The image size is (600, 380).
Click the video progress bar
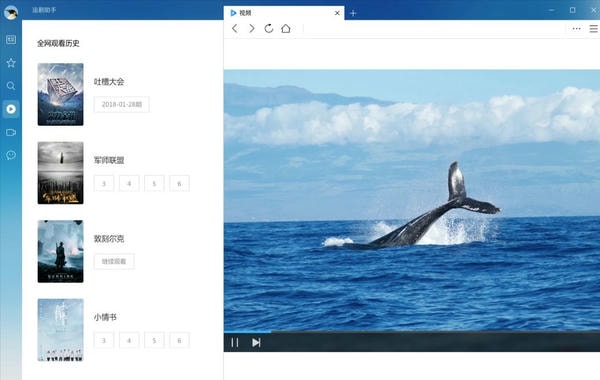click(x=412, y=332)
